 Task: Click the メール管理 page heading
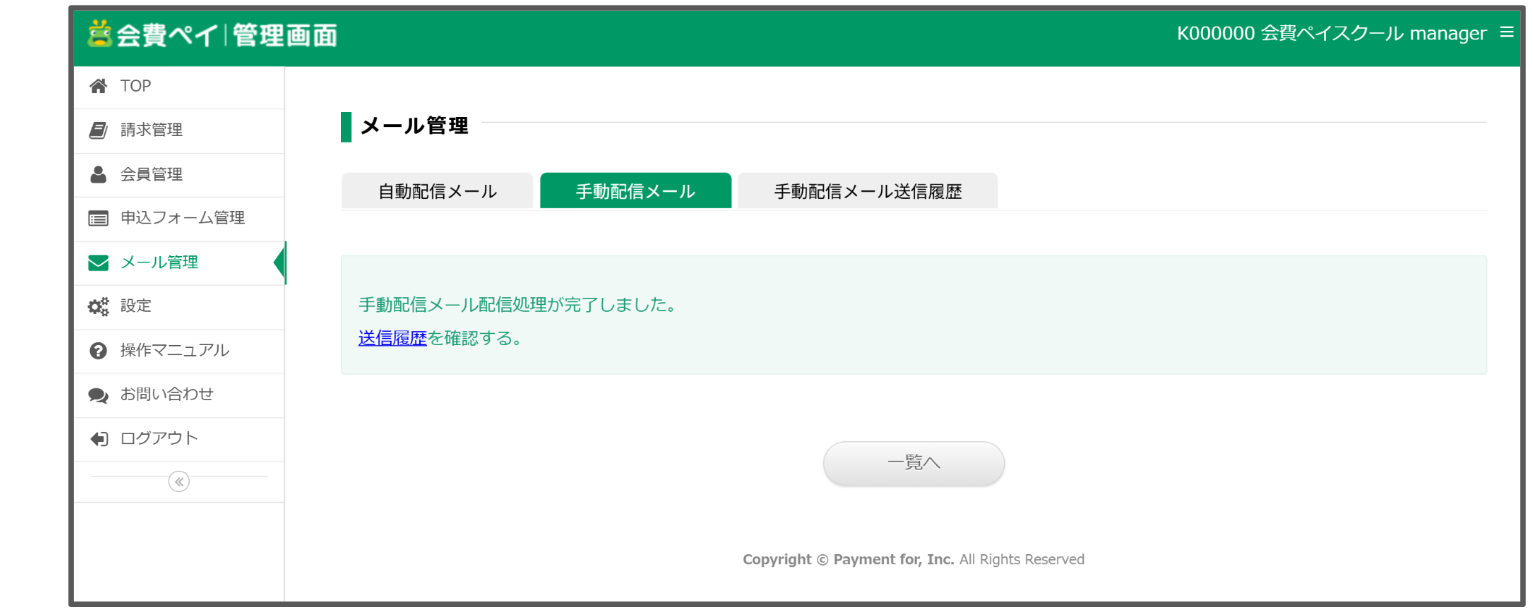tap(414, 126)
